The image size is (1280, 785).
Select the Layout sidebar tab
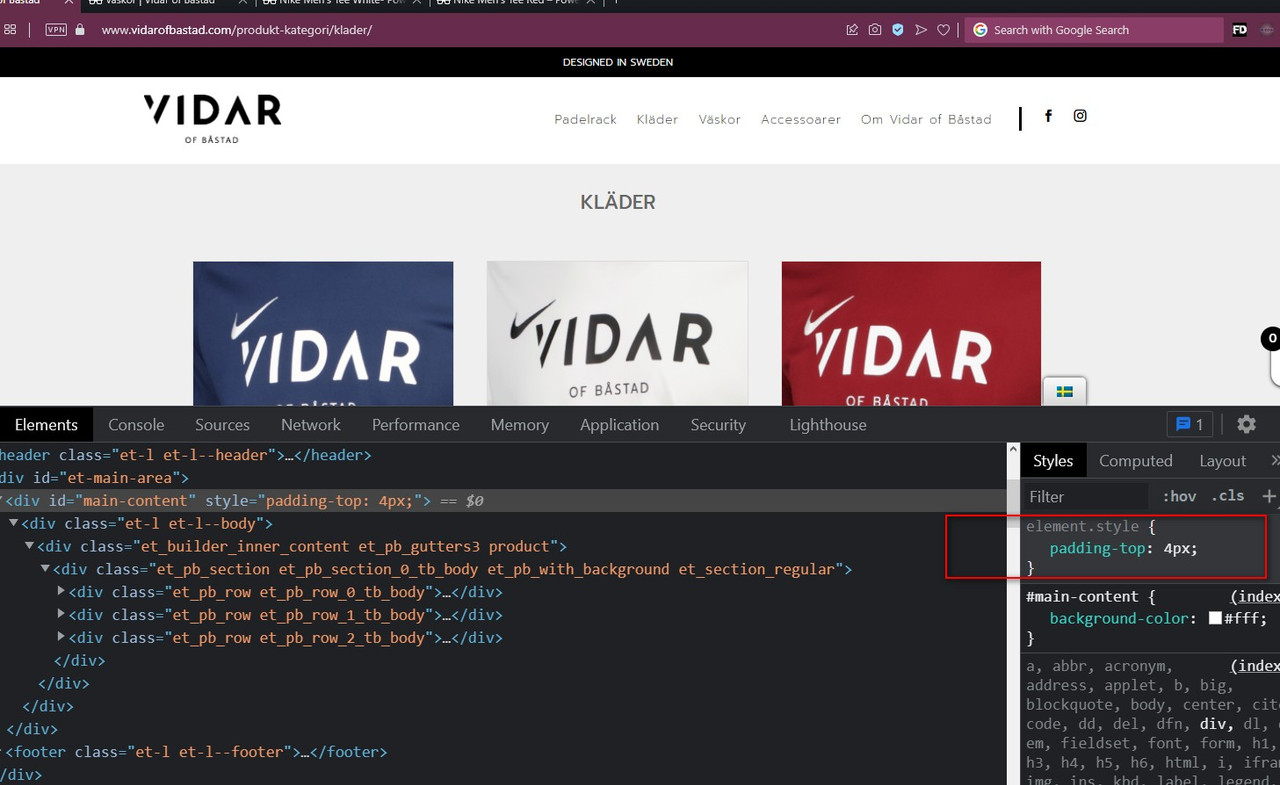coord(1223,460)
